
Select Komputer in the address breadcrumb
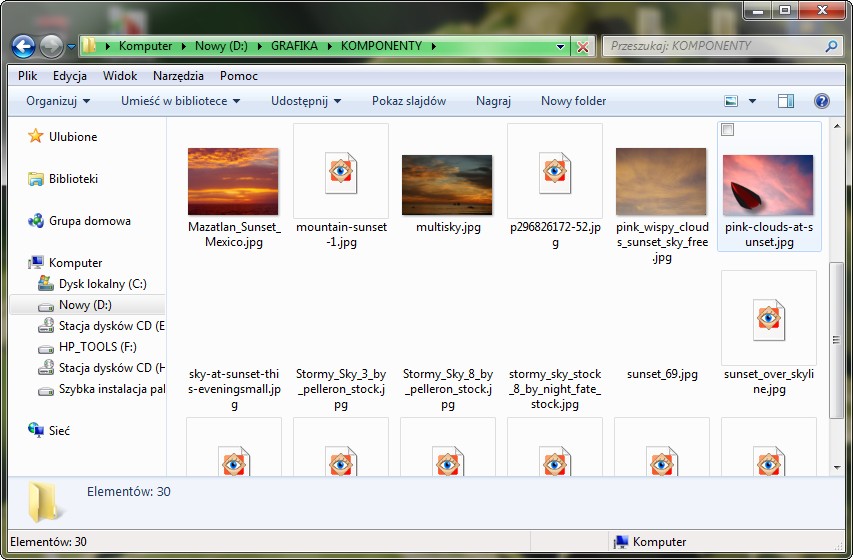pos(145,46)
